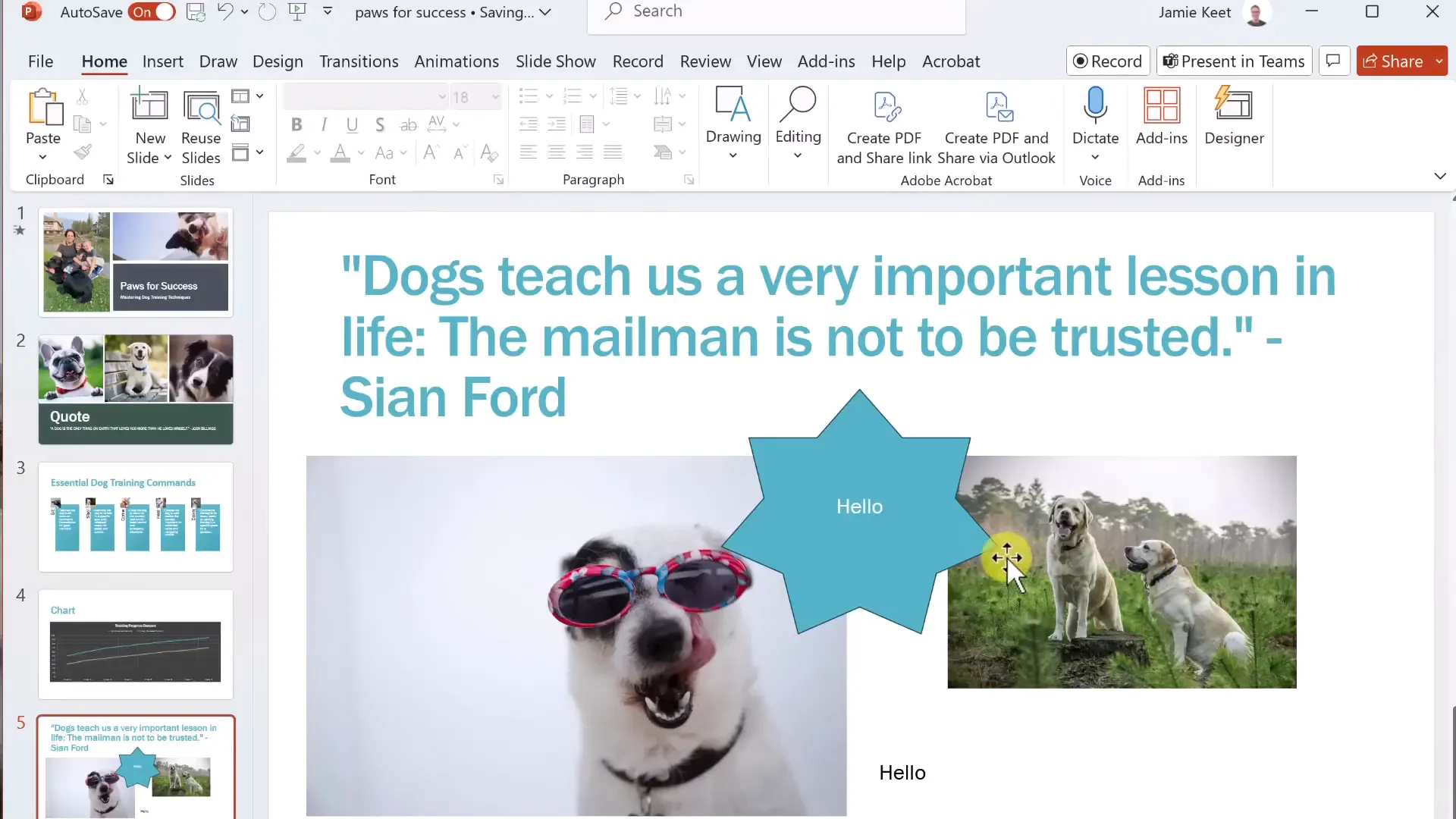The width and height of the screenshot is (1456, 819).
Task: Click the New Slide icon
Action: coord(149,105)
